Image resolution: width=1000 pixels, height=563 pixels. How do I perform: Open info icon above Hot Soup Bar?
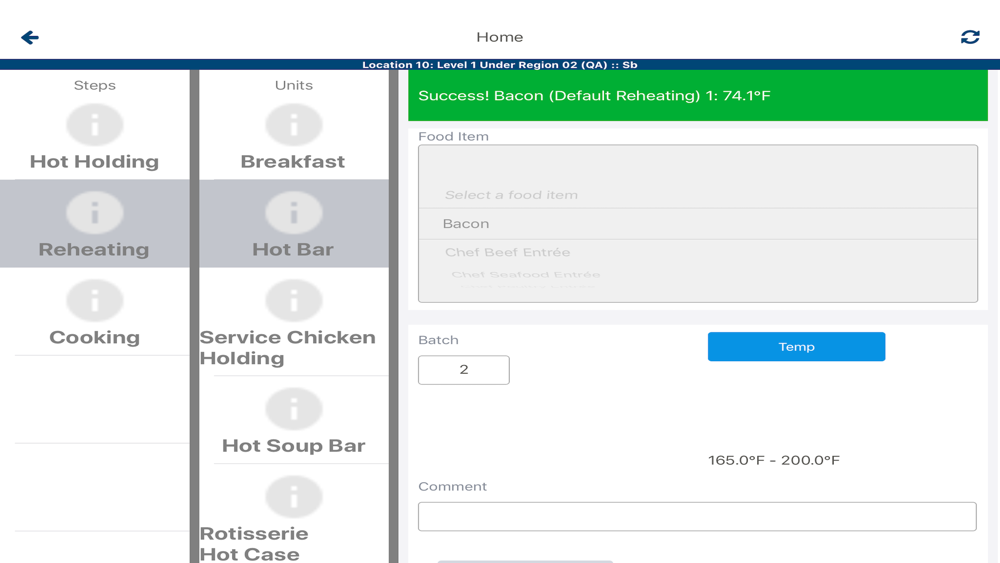tap(293, 409)
